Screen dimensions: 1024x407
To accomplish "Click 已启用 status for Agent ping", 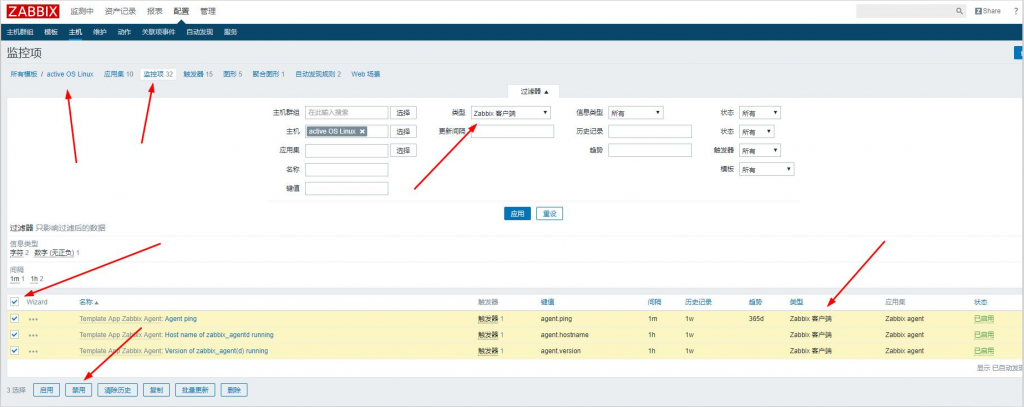I will click(984, 319).
